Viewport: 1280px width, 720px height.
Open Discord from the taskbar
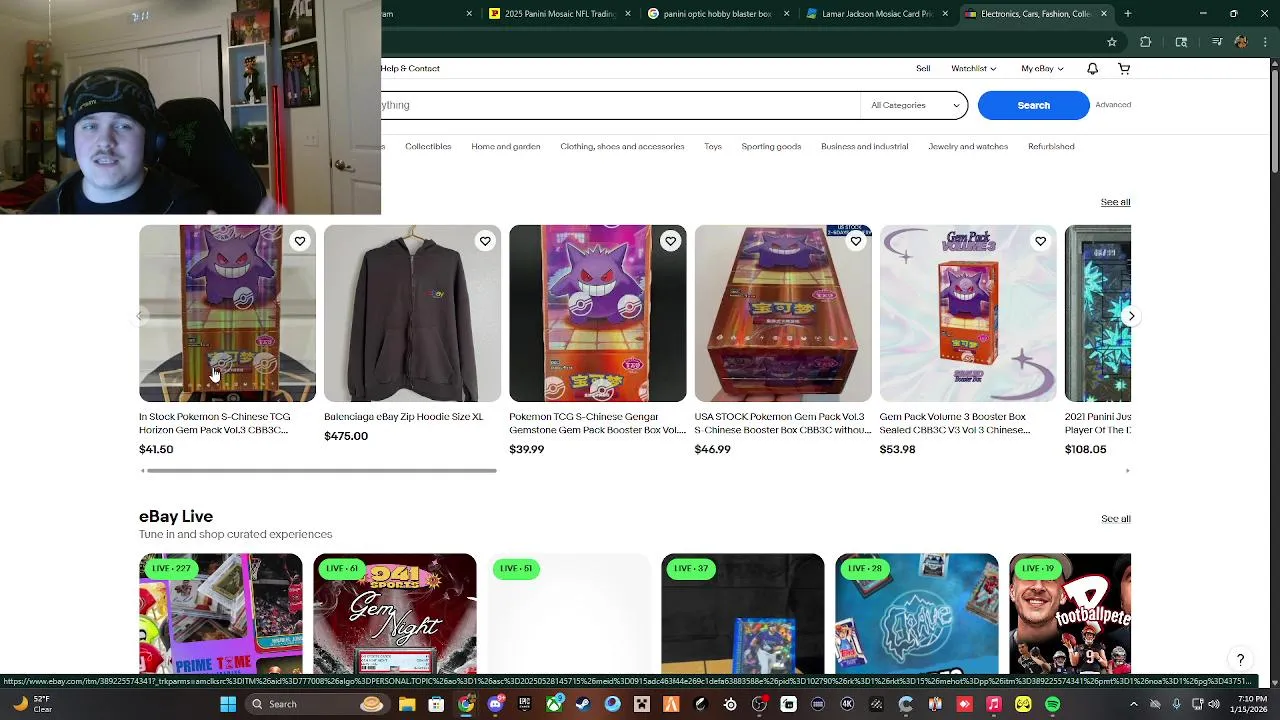495,704
